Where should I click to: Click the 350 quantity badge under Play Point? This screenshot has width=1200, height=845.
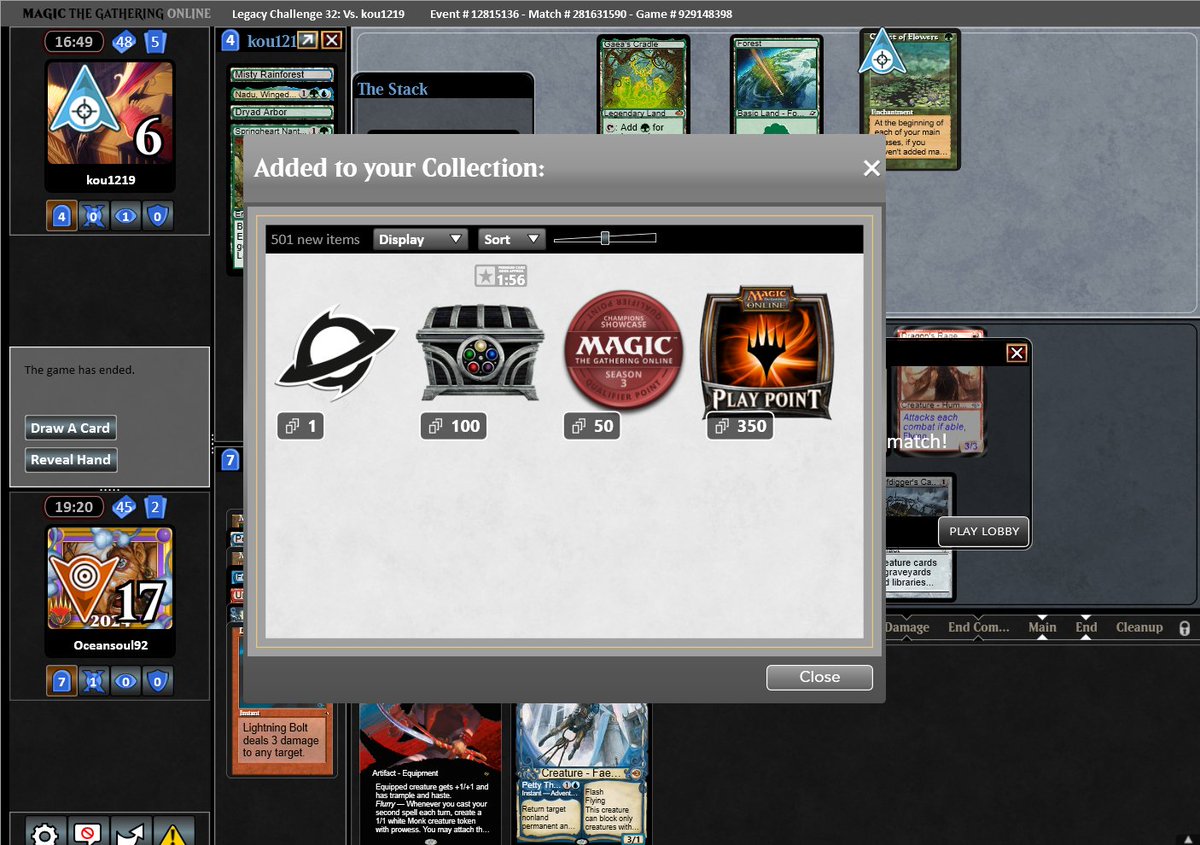[740, 426]
